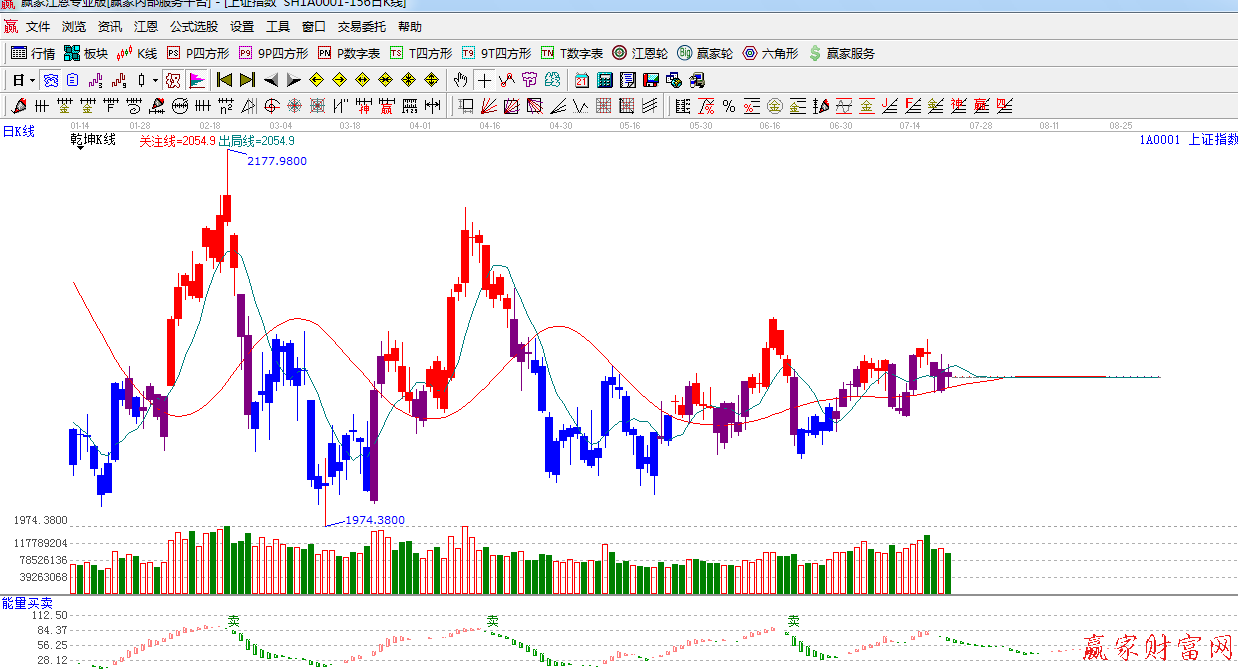Viewport: 1238px width, 672px height.
Task: Launch the 江恩轮 Gann wheel
Action: [x=640, y=53]
